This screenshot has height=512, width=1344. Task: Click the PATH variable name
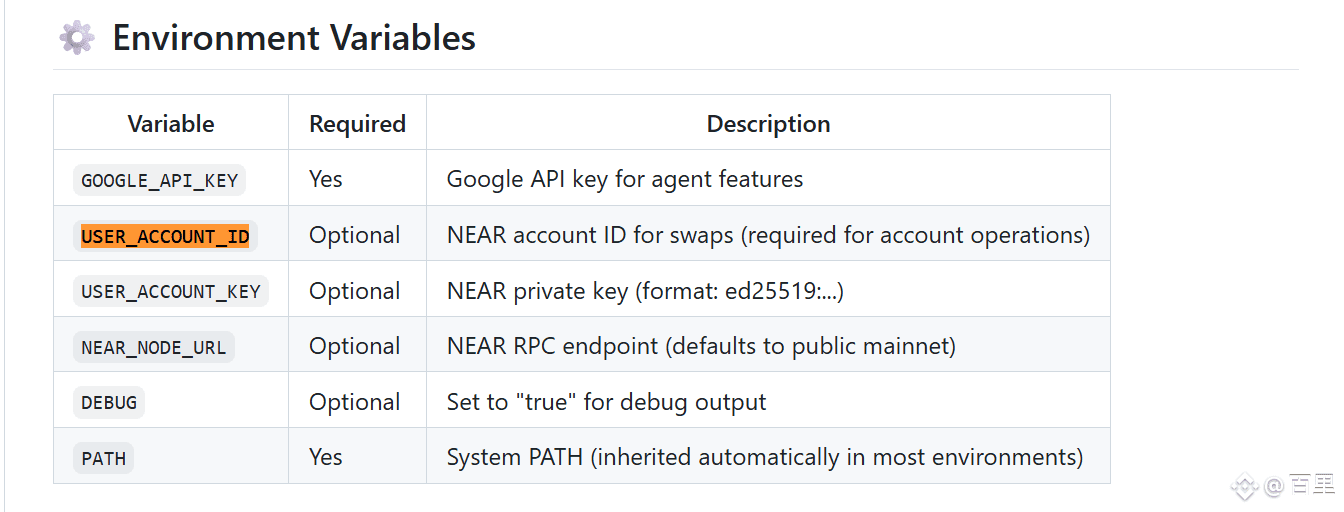(x=104, y=459)
